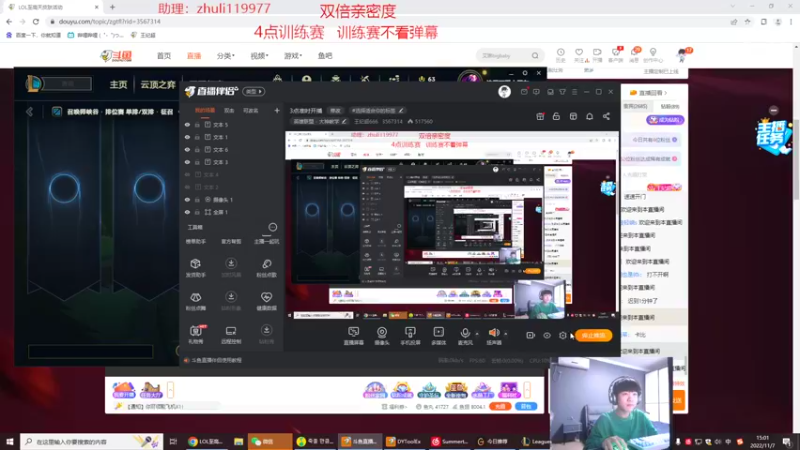This screenshot has width=800, height=450.
Task: Click the Douyu search field
Action: (x=510, y=56)
